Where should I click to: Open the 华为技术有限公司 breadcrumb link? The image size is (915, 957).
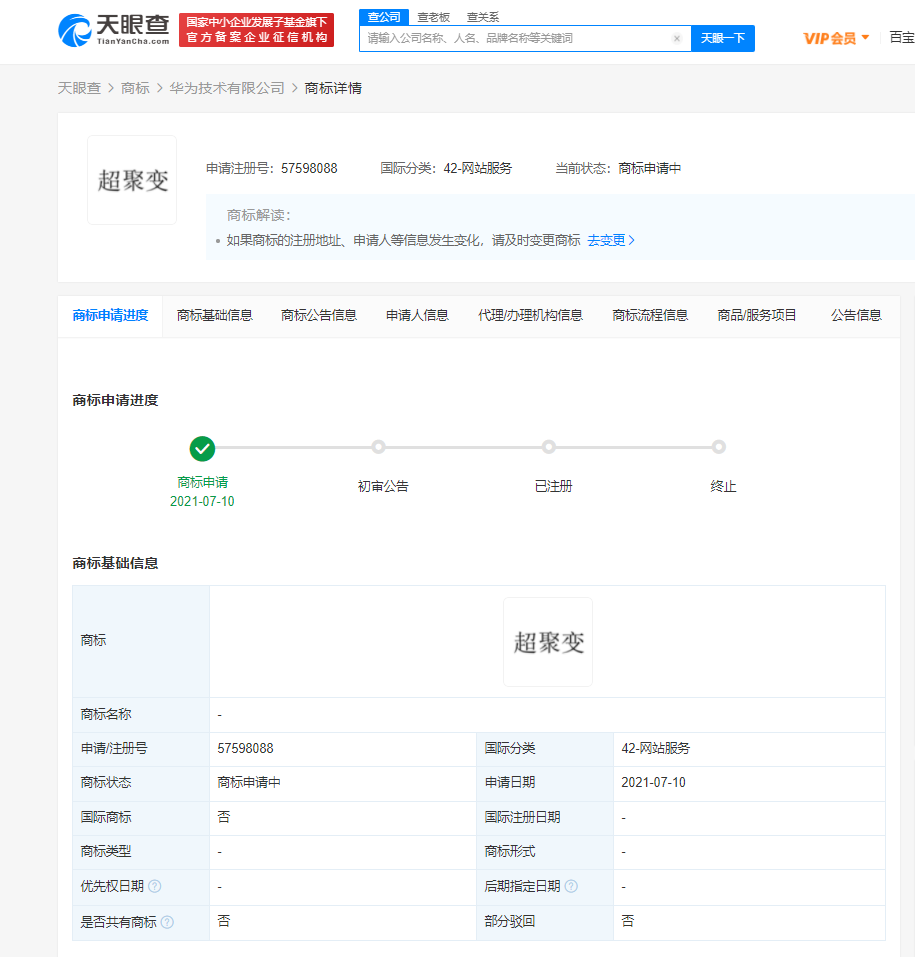pyautogui.click(x=230, y=88)
